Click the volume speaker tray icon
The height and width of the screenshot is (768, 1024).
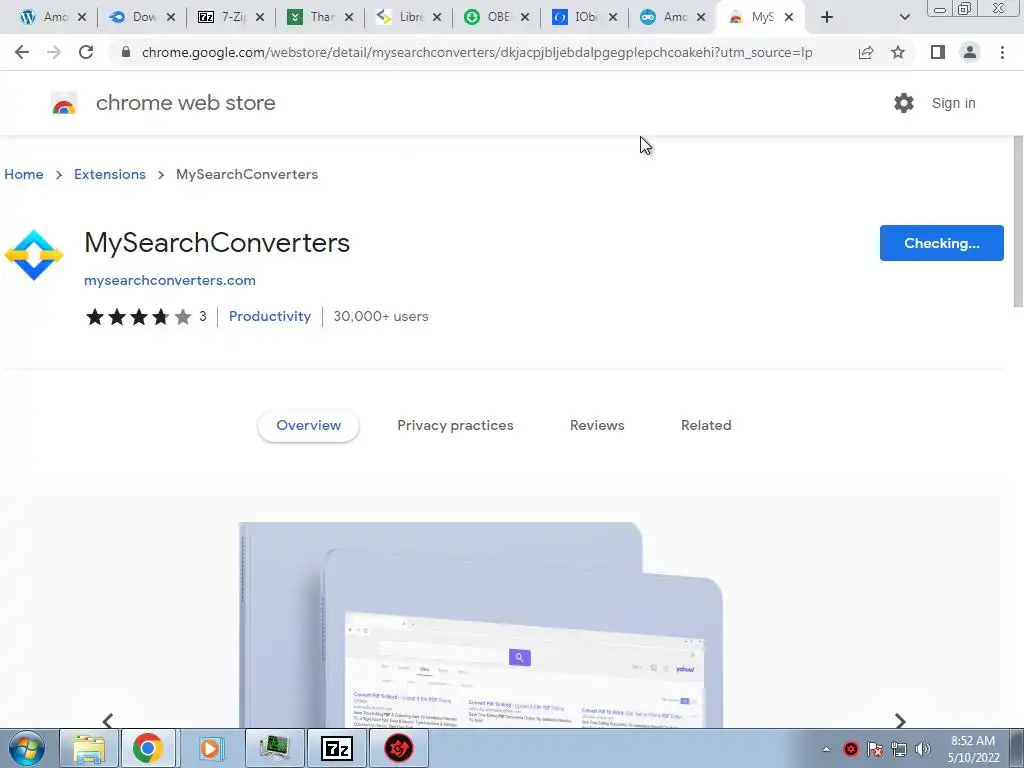pyautogui.click(x=923, y=749)
